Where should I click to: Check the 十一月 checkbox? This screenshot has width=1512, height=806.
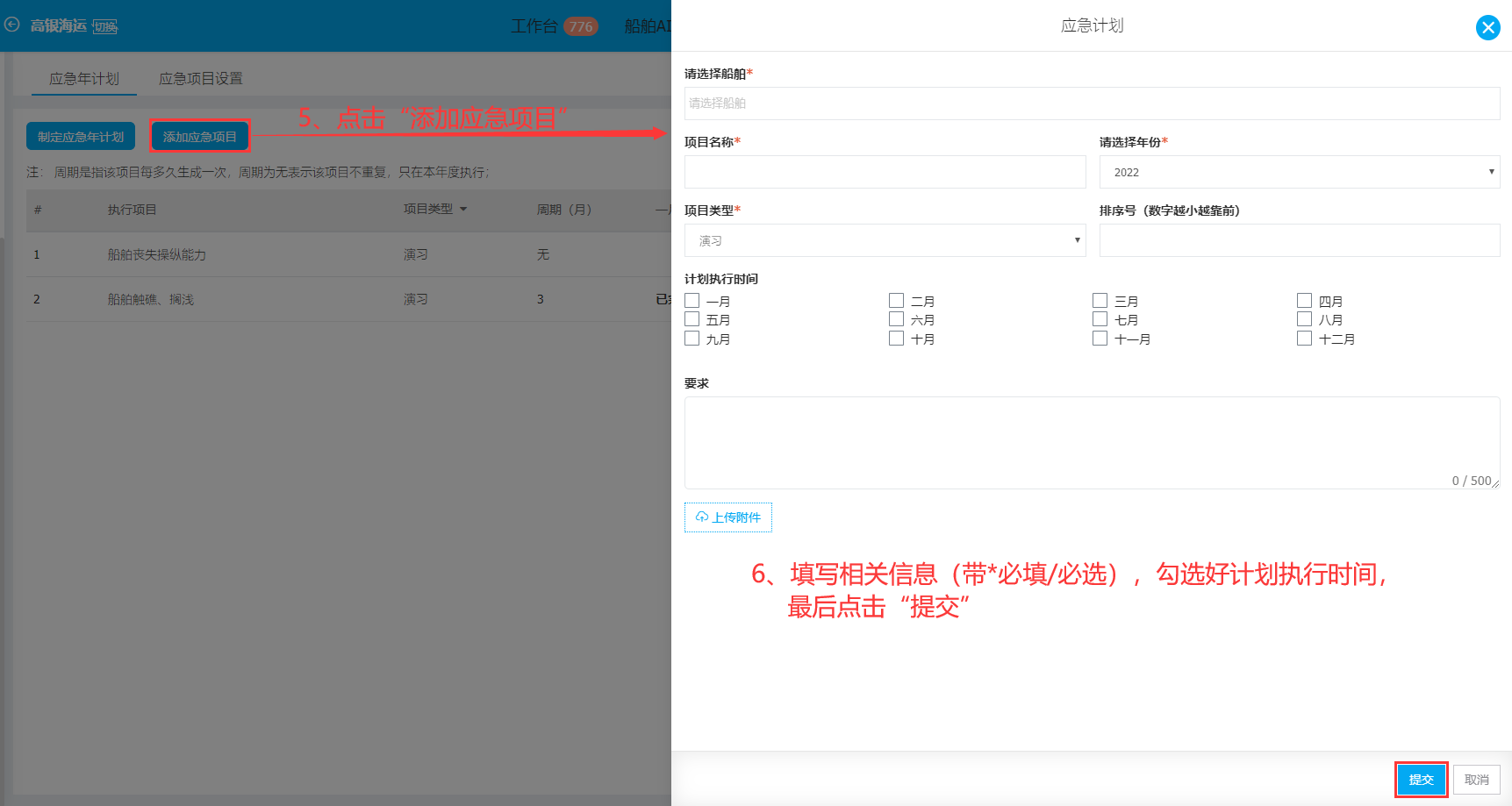[x=1100, y=339]
